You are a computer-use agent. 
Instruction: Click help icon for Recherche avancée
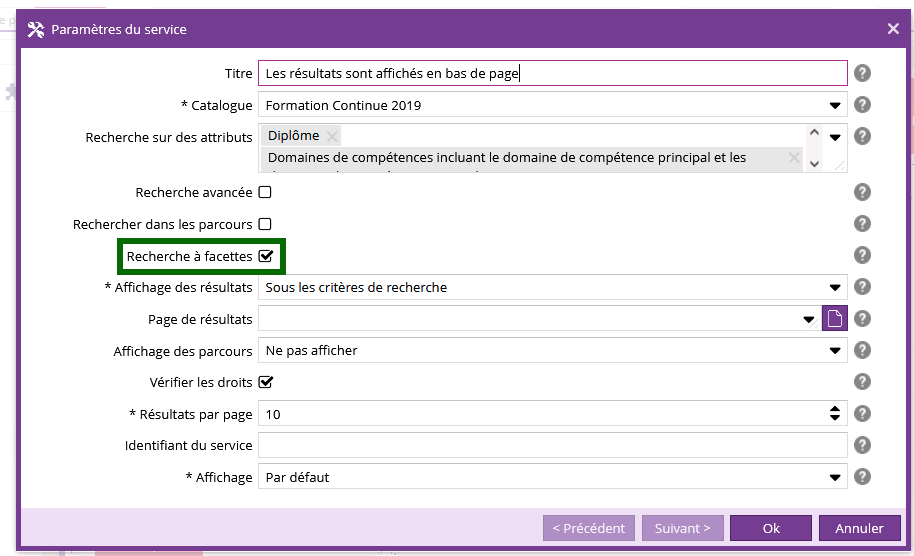(x=862, y=192)
